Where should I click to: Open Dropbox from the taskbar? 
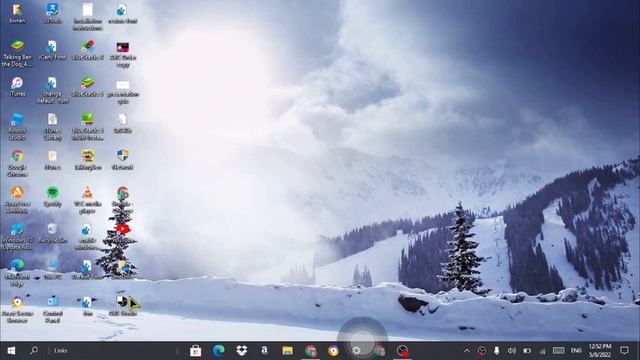pyautogui.click(x=242, y=351)
